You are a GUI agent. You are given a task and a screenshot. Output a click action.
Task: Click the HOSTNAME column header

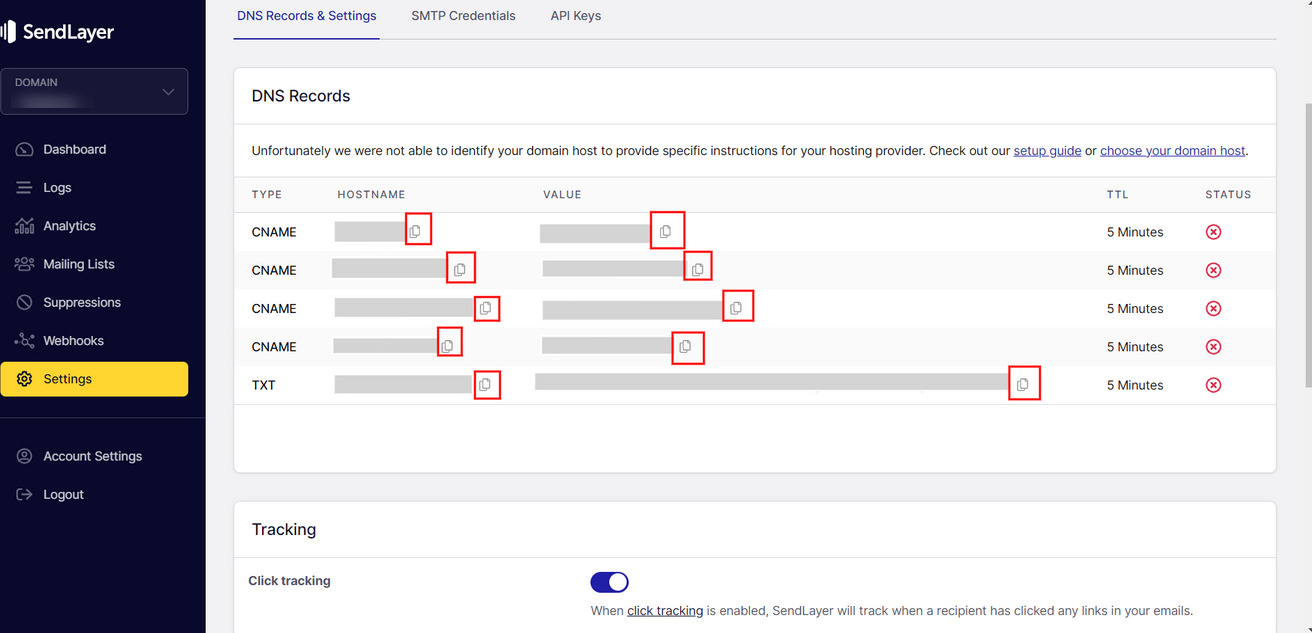[x=372, y=194]
